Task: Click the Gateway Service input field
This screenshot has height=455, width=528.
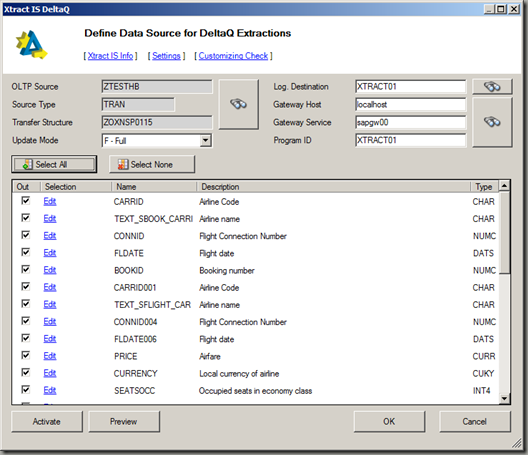Action: (x=410, y=122)
